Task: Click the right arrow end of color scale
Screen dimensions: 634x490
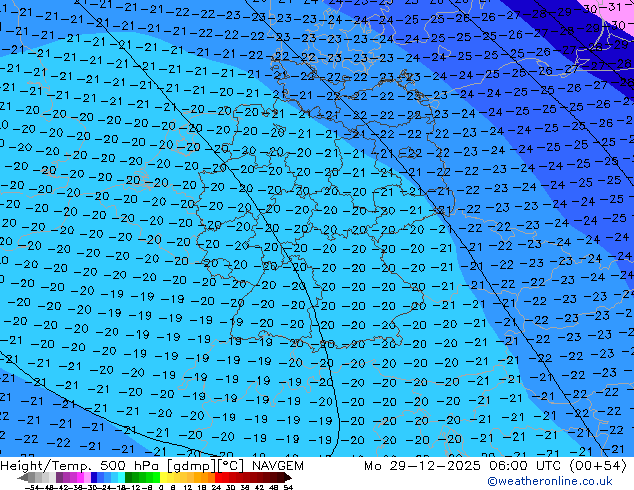Action: click(290, 477)
